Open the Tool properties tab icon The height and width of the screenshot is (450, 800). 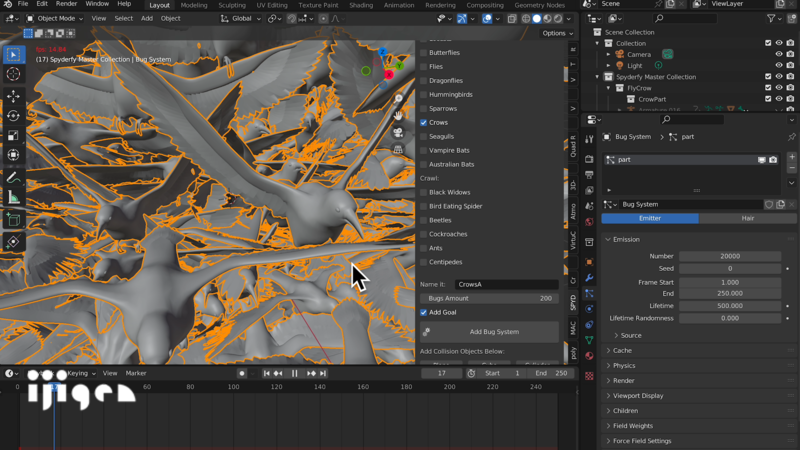[589, 139]
